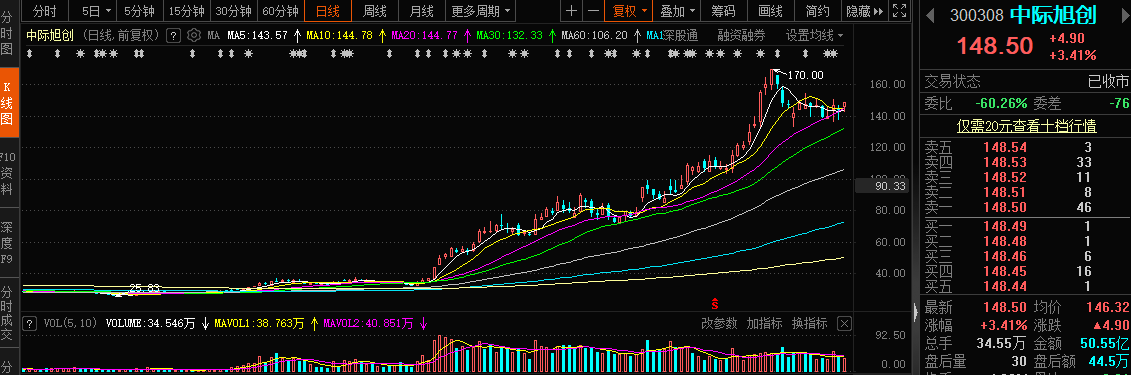Open 设置均线 moving average dropdown
The image size is (1131, 375).
tap(815, 35)
